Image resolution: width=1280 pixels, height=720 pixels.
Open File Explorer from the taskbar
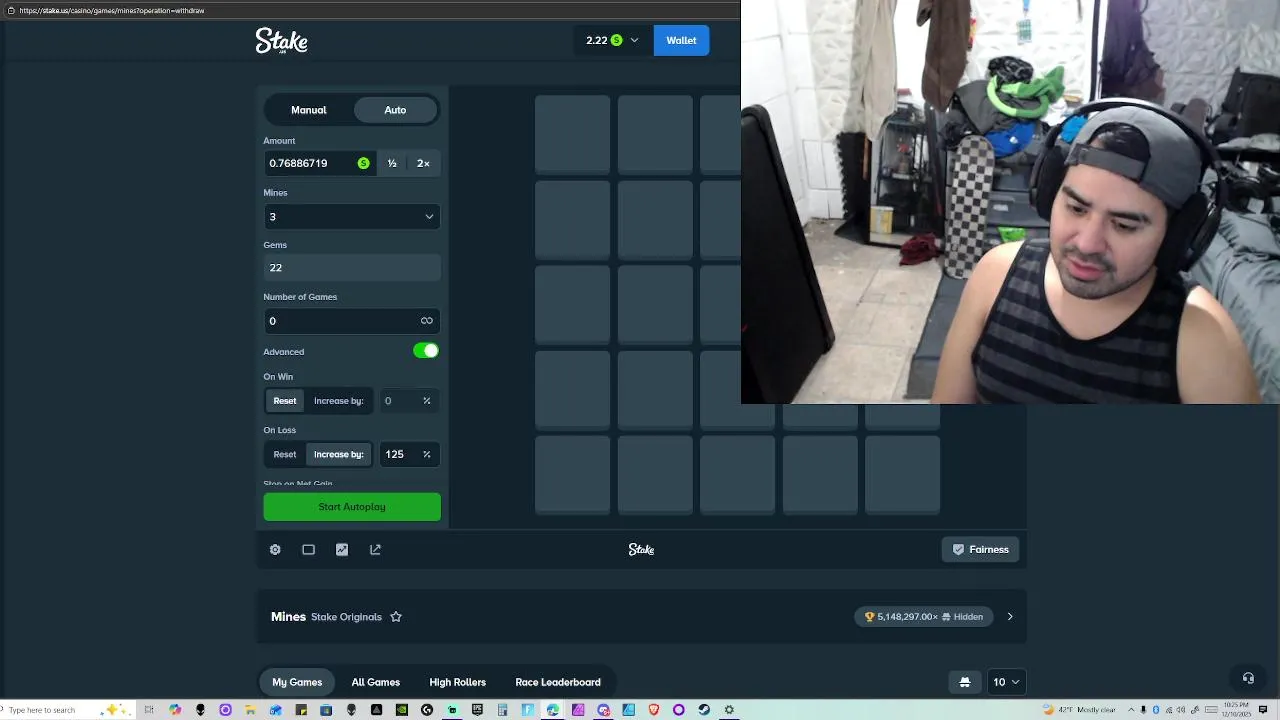(250, 710)
